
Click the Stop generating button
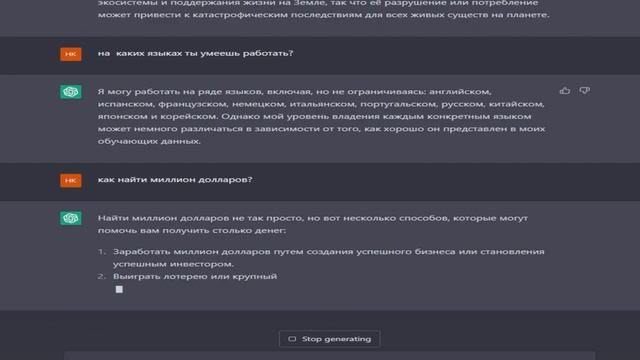pos(330,339)
